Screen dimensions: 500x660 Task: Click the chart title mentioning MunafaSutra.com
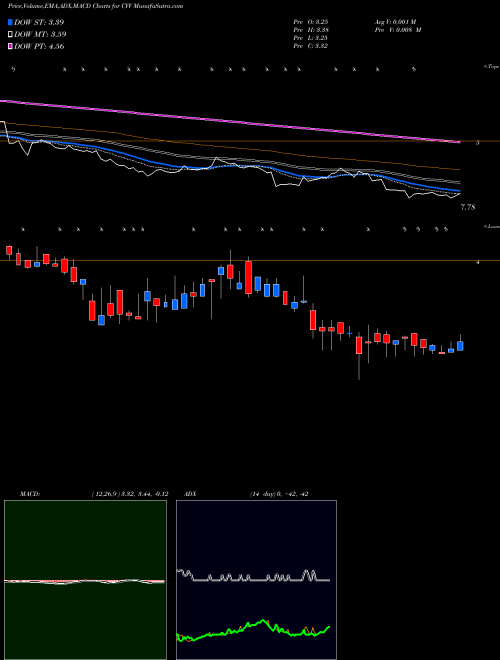coord(95,7)
